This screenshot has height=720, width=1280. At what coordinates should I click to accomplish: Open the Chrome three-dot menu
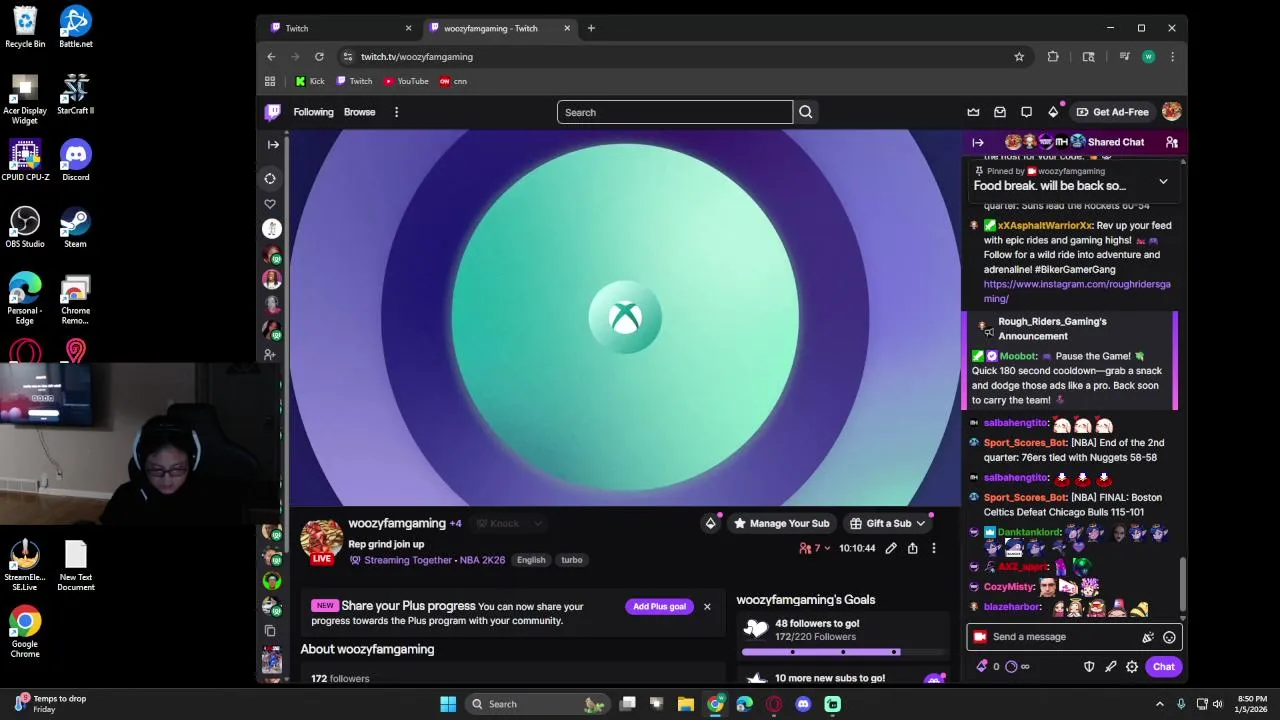pyautogui.click(x=1172, y=57)
